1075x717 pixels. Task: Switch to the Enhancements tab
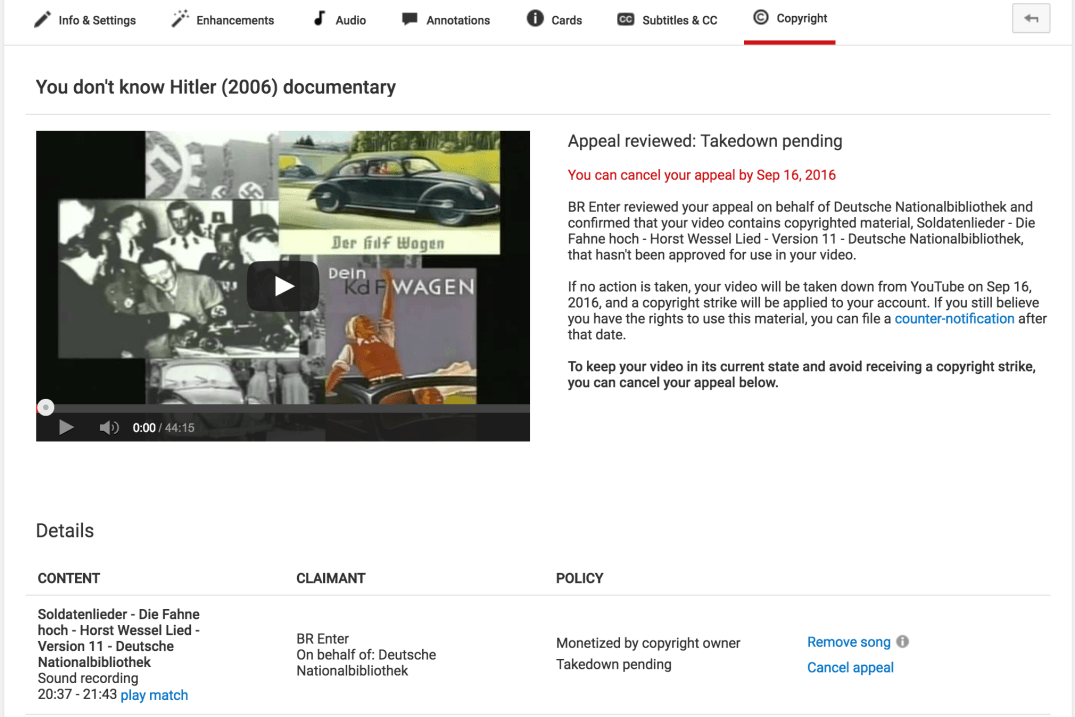[222, 19]
